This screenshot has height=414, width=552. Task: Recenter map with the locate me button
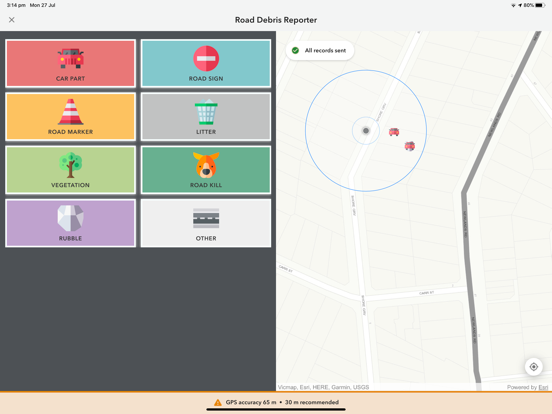pyautogui.click(x=534, y=367)
